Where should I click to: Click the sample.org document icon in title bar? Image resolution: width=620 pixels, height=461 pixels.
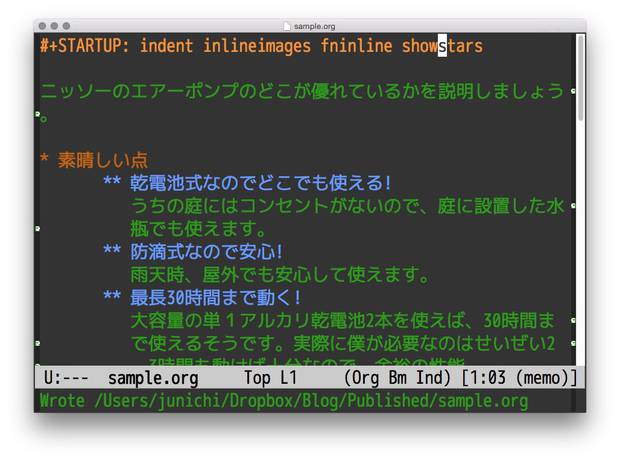(x=287, y=26)
